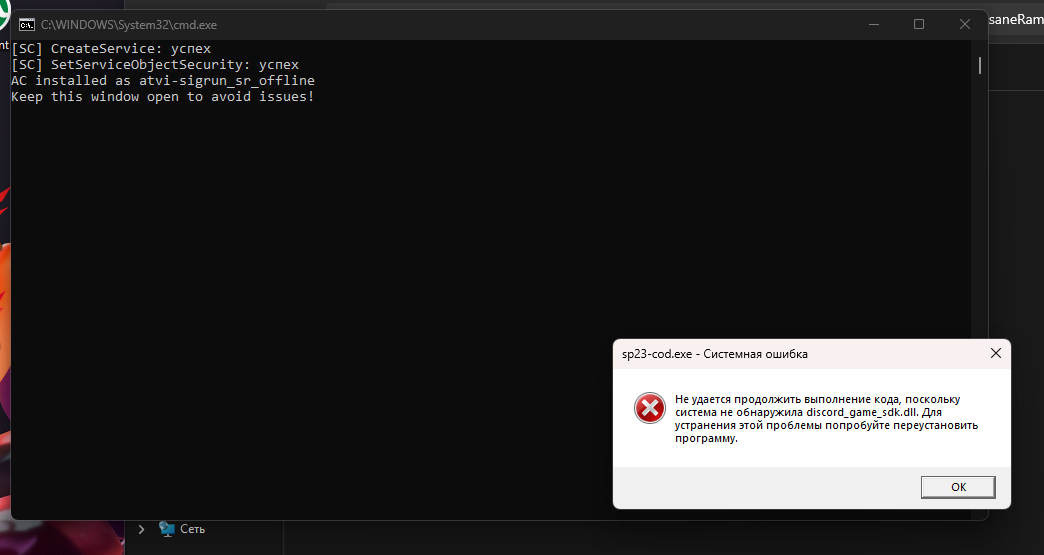Click the cmd.exe vertical scrollbar thumb
Viewport: 1044px width, 555px height.
[979, 65]
